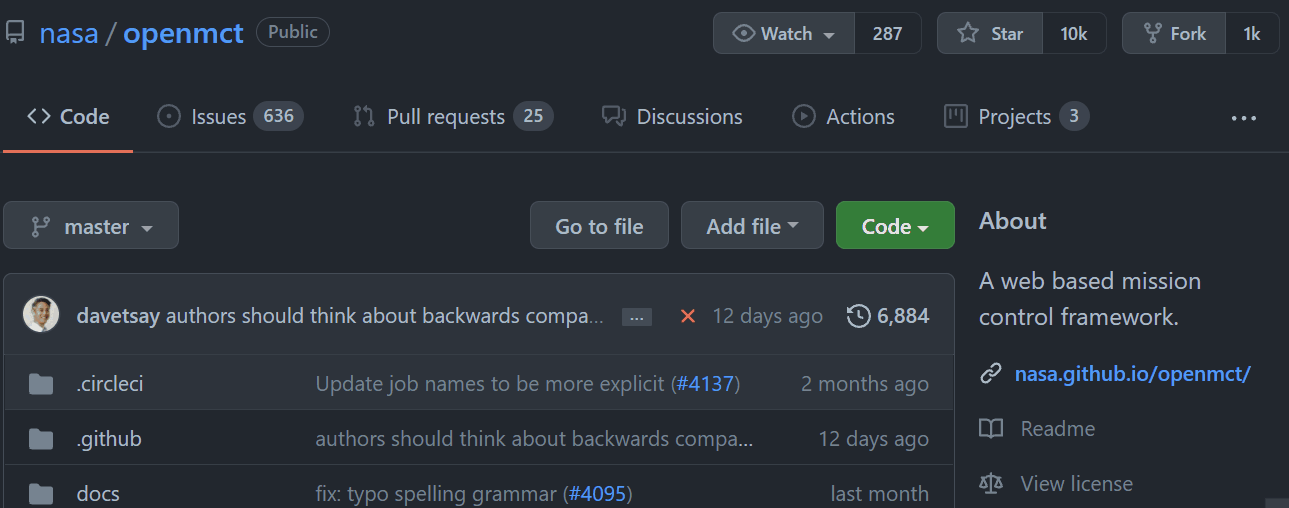
Task: Jump to the Readme link
Action: 1058,429
